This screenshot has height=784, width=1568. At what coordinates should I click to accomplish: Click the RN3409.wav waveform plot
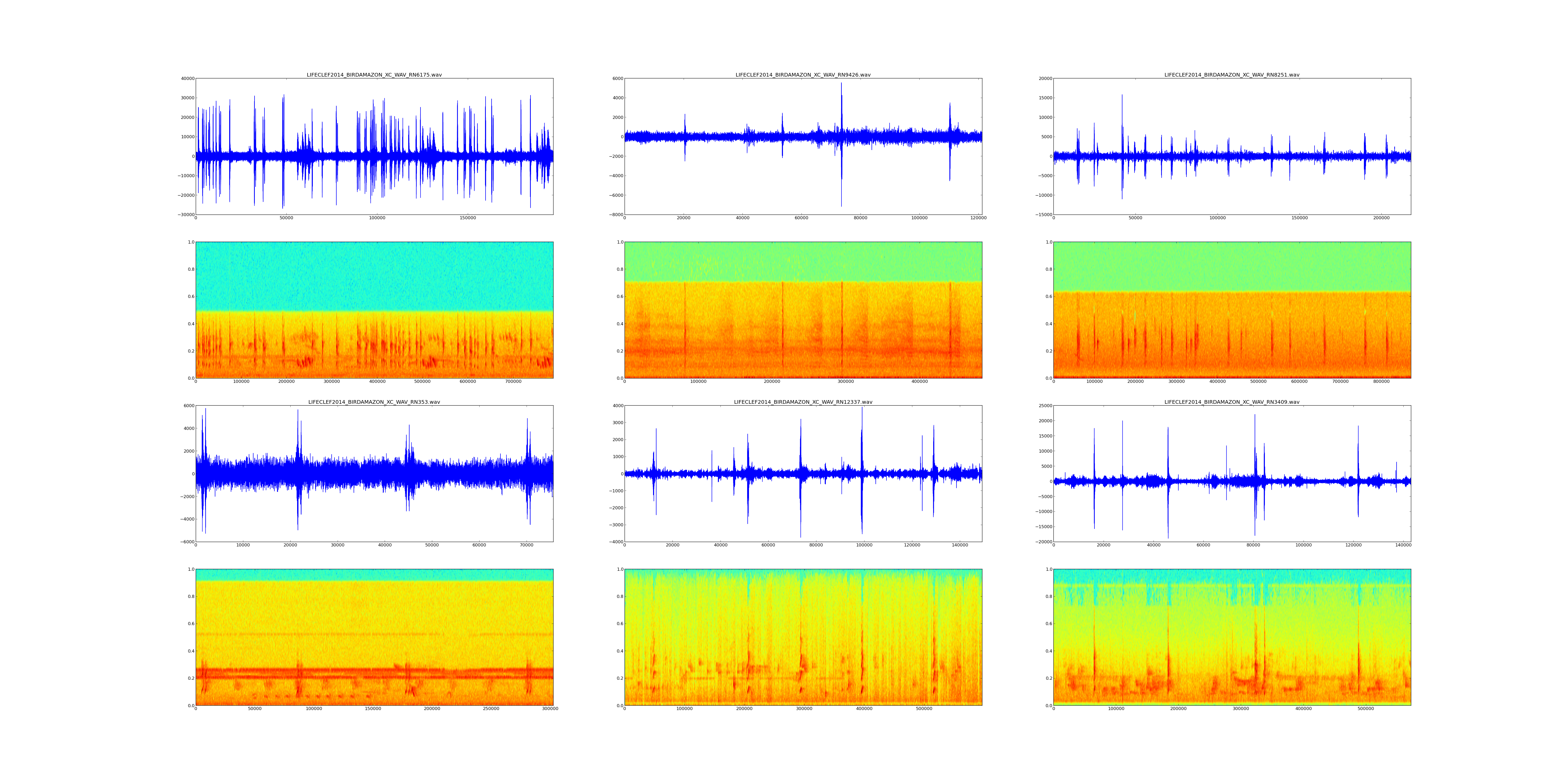pos(1231,474)
